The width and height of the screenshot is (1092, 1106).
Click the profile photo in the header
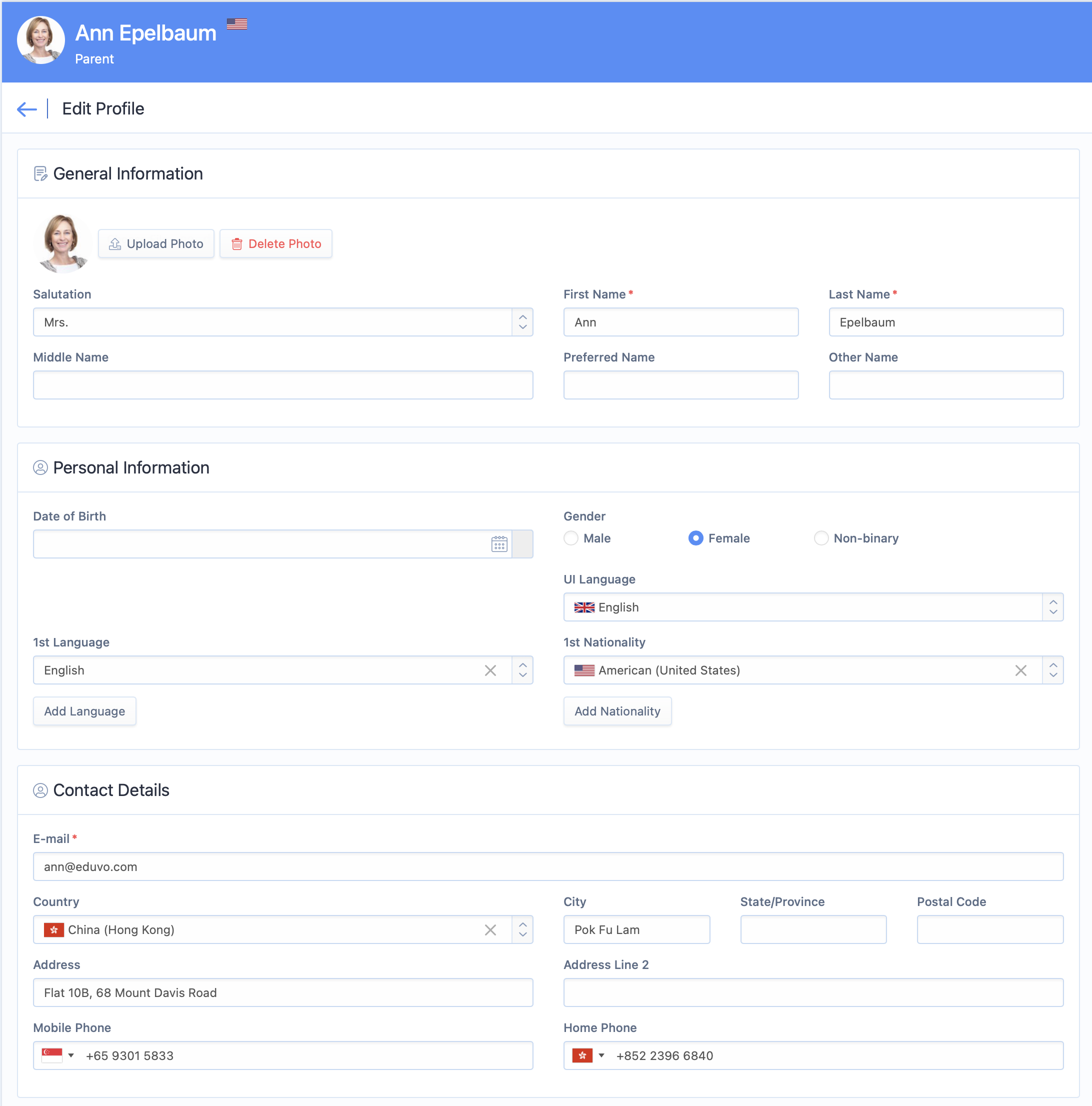click(x=40, y=40)
